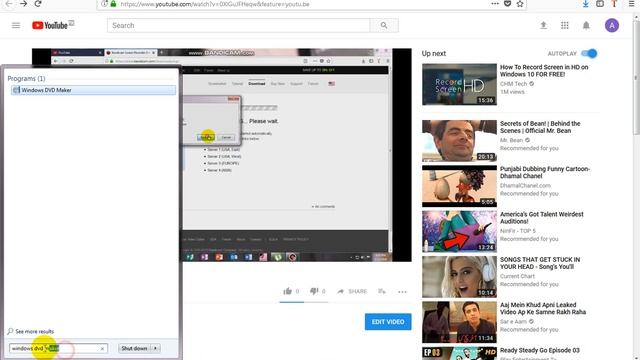
Task: Click the upload video icon
Action: [x=543, y=25]
